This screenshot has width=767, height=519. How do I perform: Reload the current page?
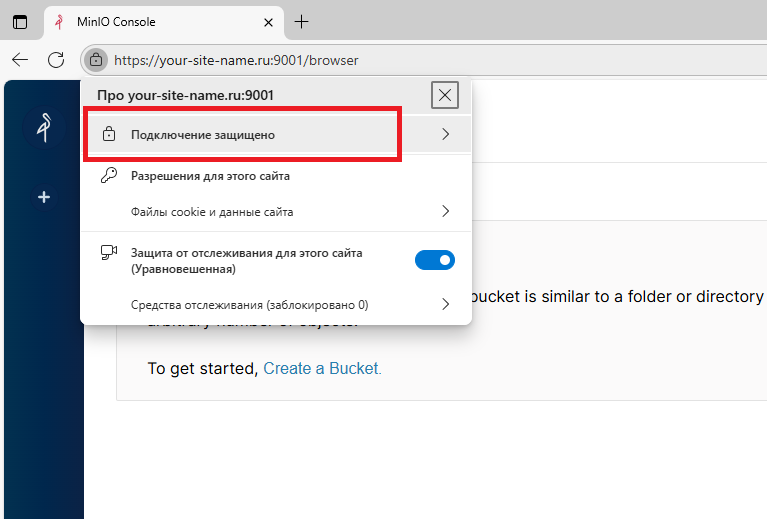click(x=56, y=60)
